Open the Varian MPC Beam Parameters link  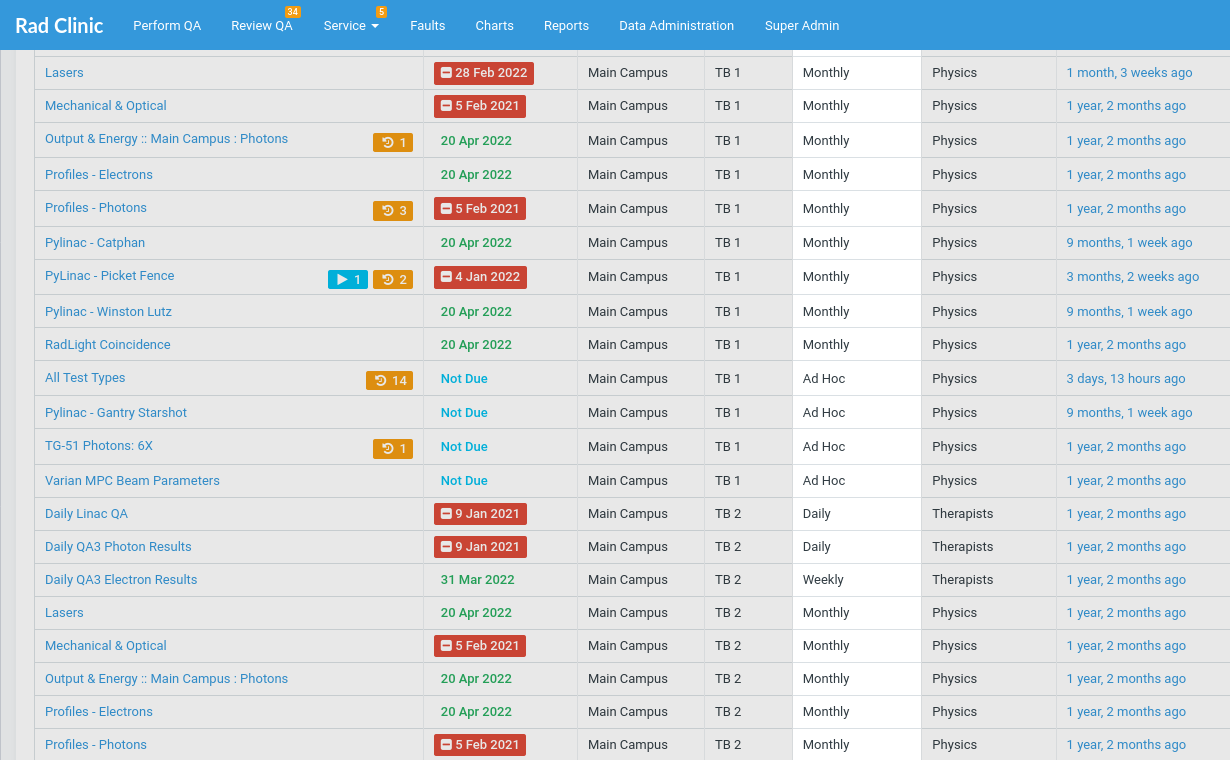(132, 480)
